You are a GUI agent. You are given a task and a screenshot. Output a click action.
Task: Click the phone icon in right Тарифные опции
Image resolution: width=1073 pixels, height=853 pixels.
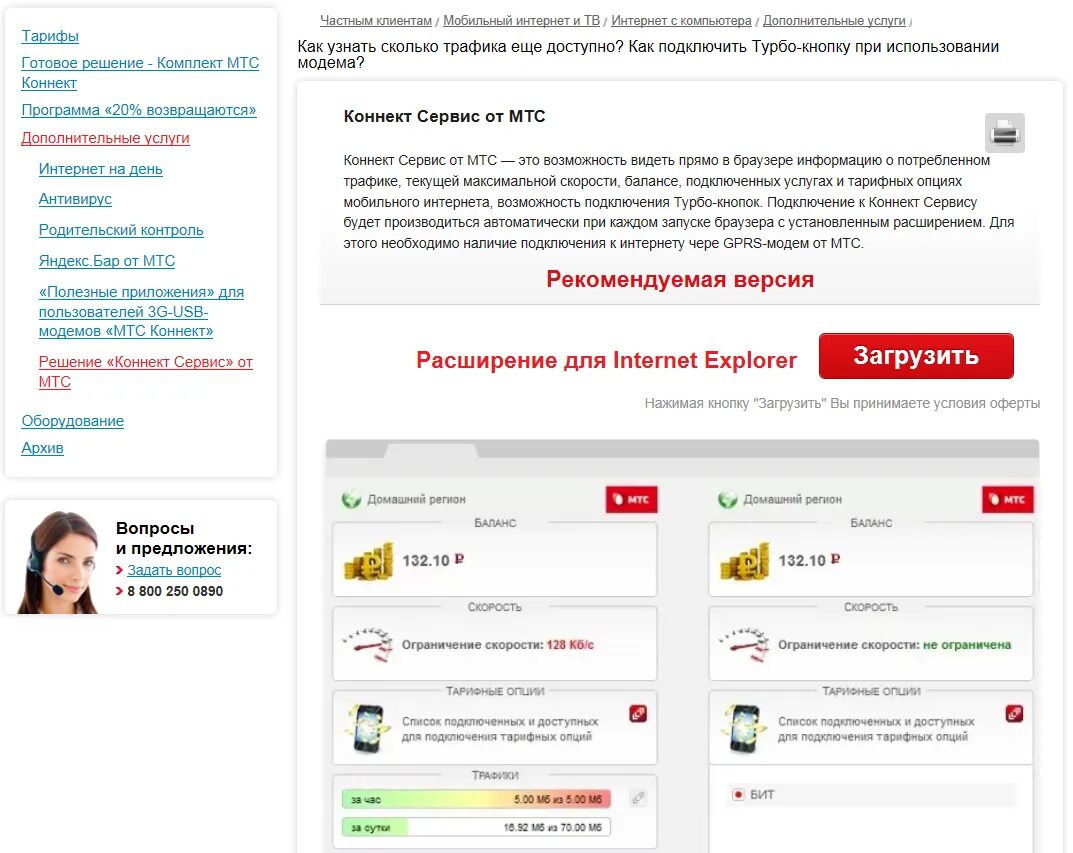pos(744,729)
